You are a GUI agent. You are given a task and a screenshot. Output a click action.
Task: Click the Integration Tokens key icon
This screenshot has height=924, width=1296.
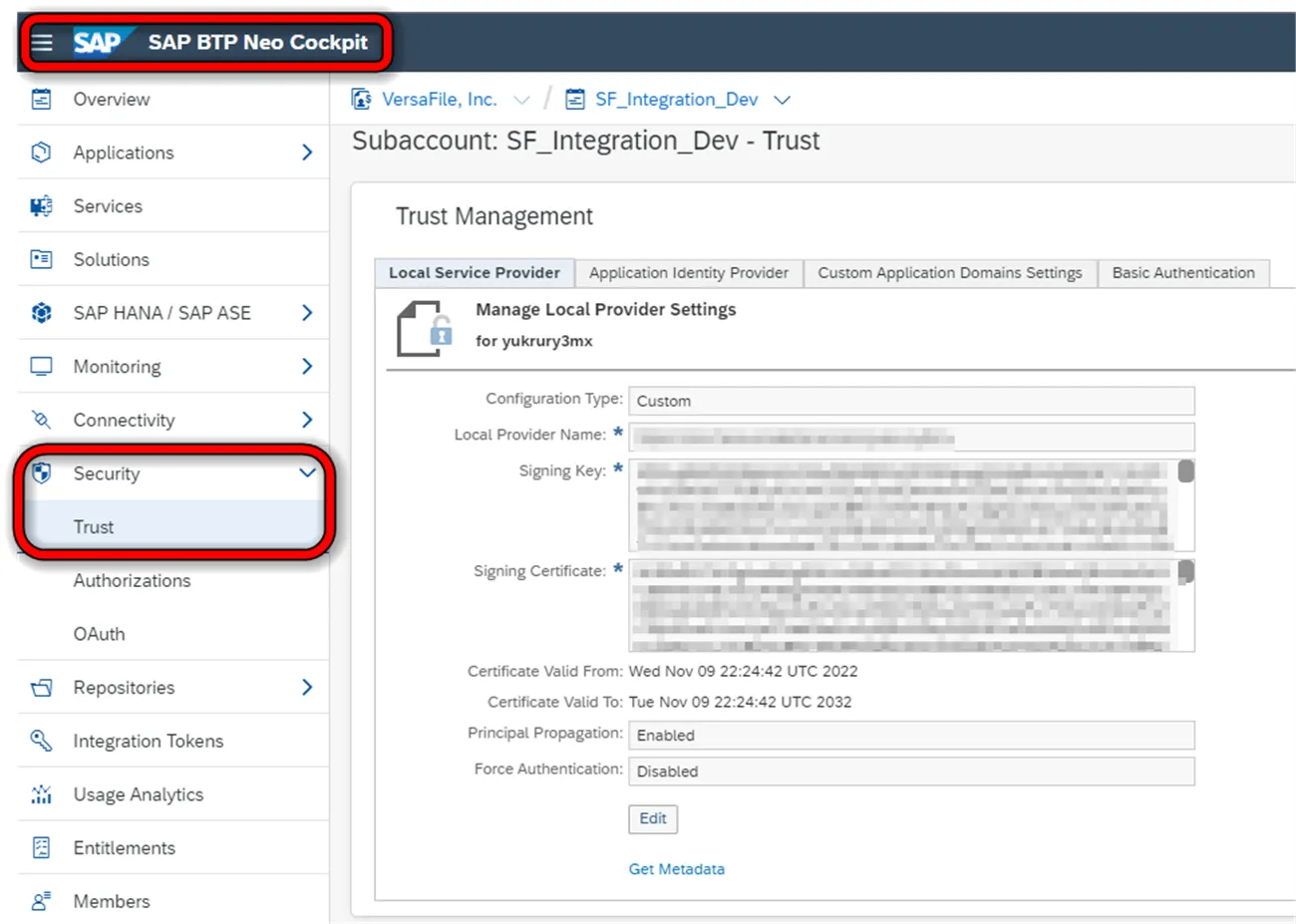coord(41,741)
